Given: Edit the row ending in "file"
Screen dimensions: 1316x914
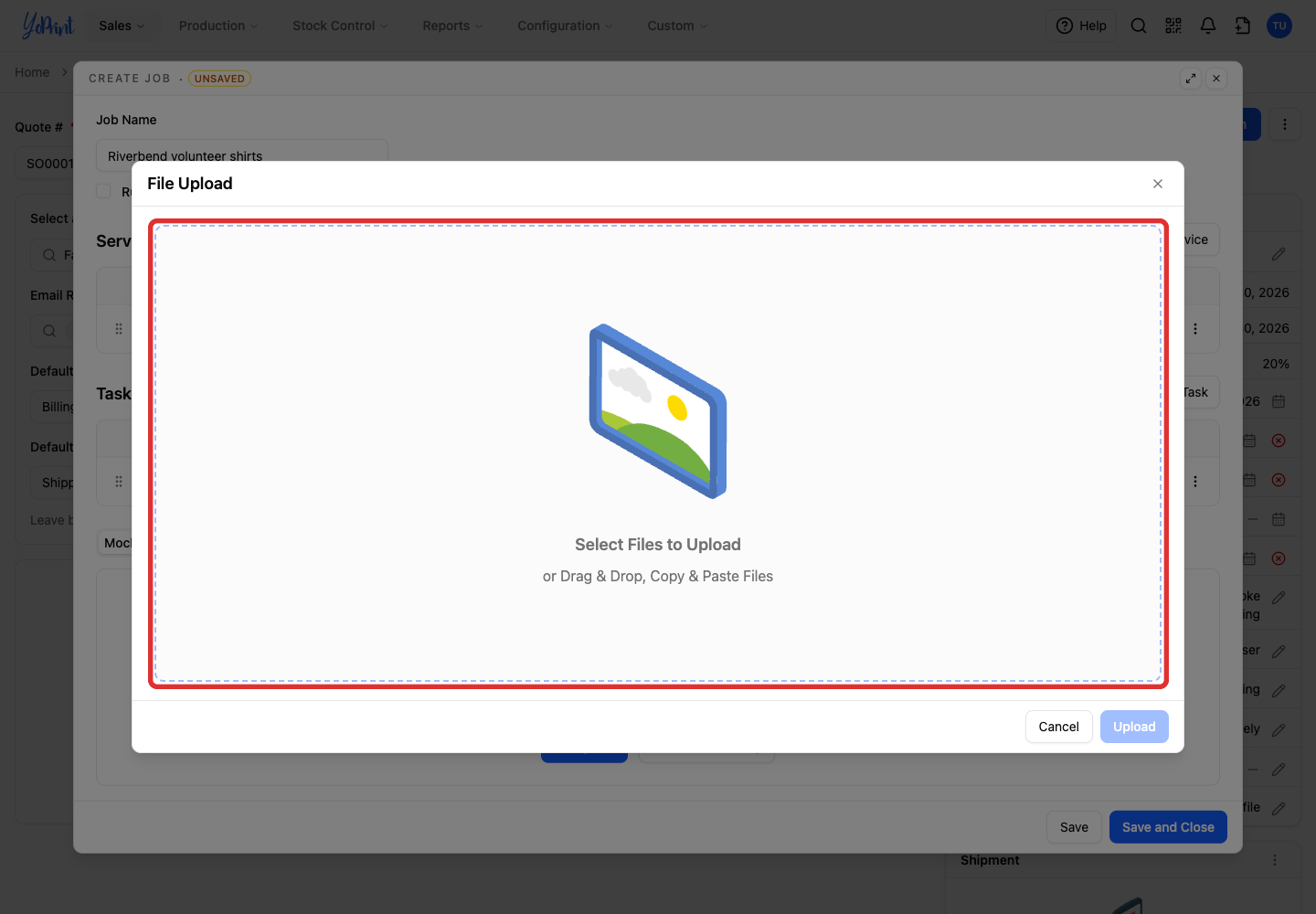Looking at the screenshot, I should (x=1279, y=808).
